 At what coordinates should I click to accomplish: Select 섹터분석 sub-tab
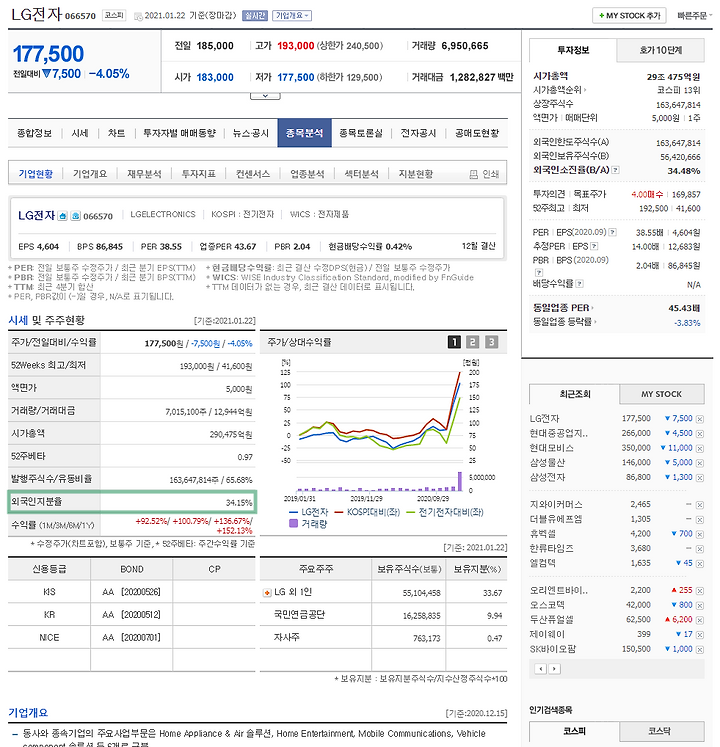pyautogui.click(x=362, y=174)
